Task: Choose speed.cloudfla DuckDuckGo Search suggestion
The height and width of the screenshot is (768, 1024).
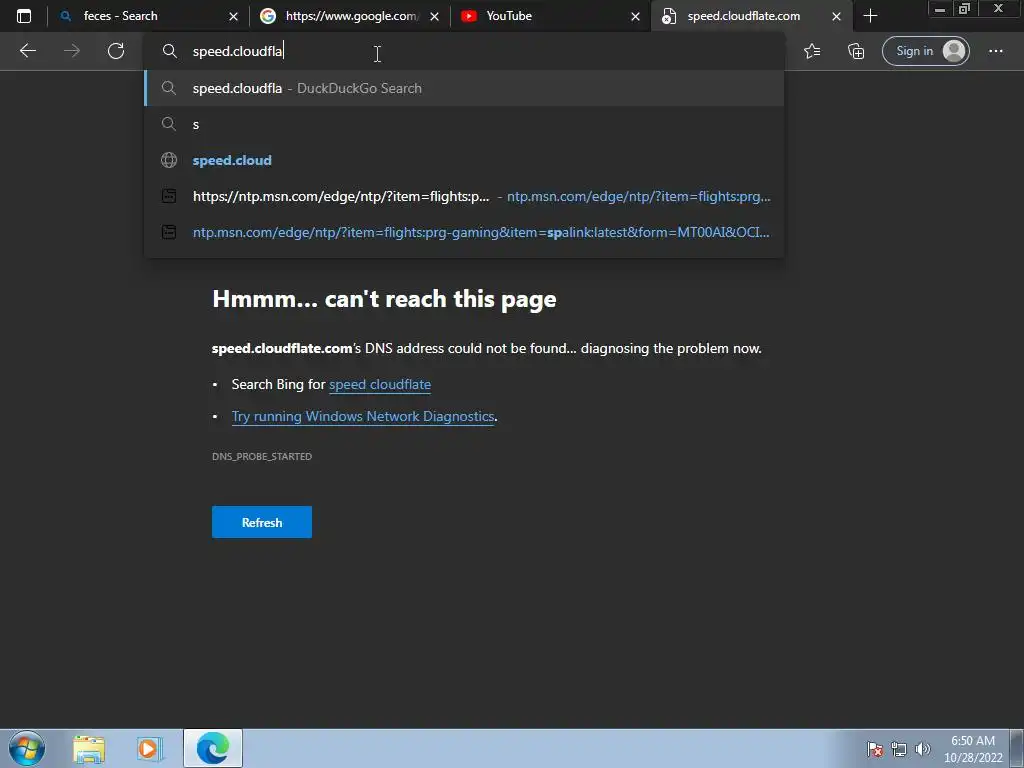Action: point(464,88)
